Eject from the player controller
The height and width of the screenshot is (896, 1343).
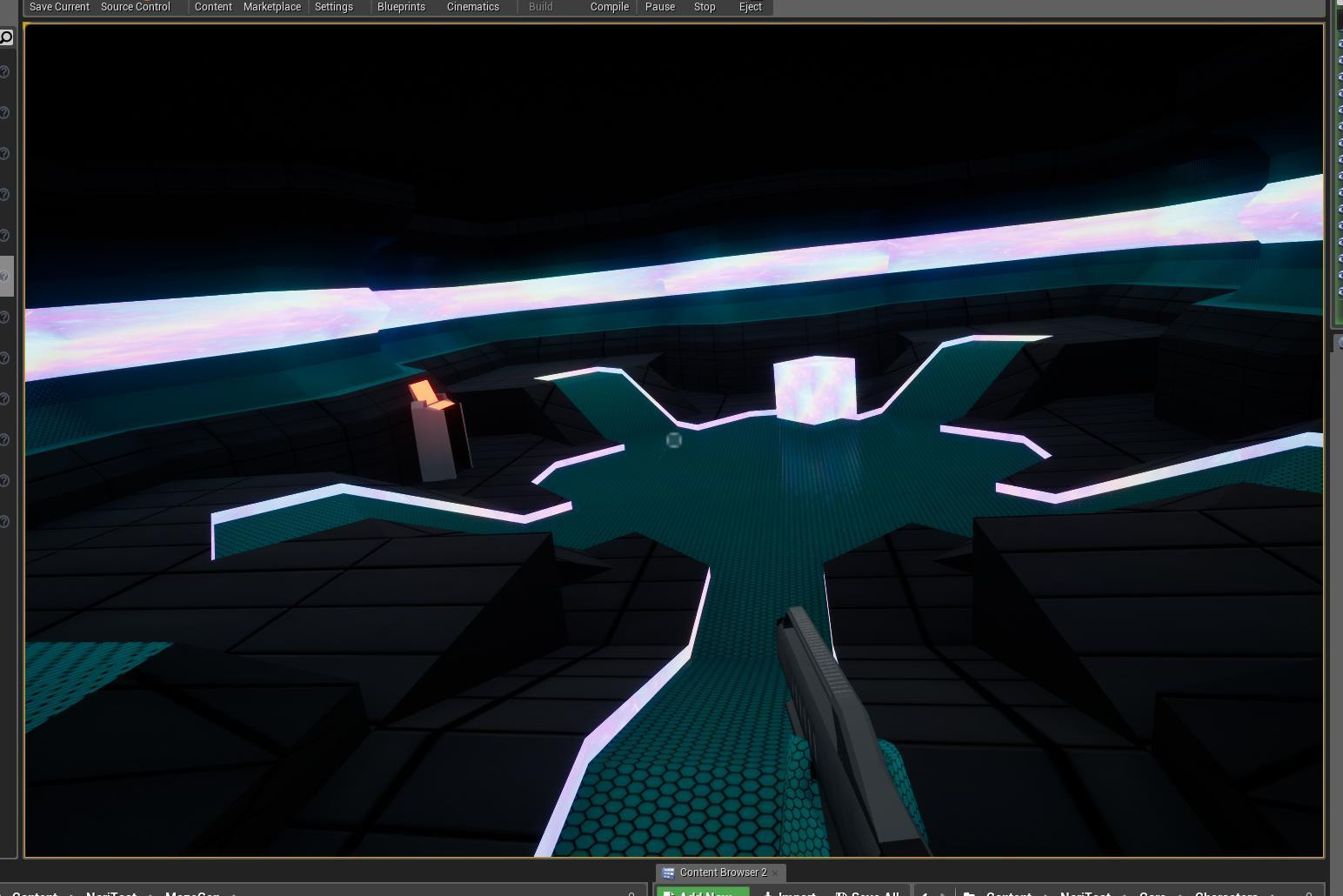(750, 7)
